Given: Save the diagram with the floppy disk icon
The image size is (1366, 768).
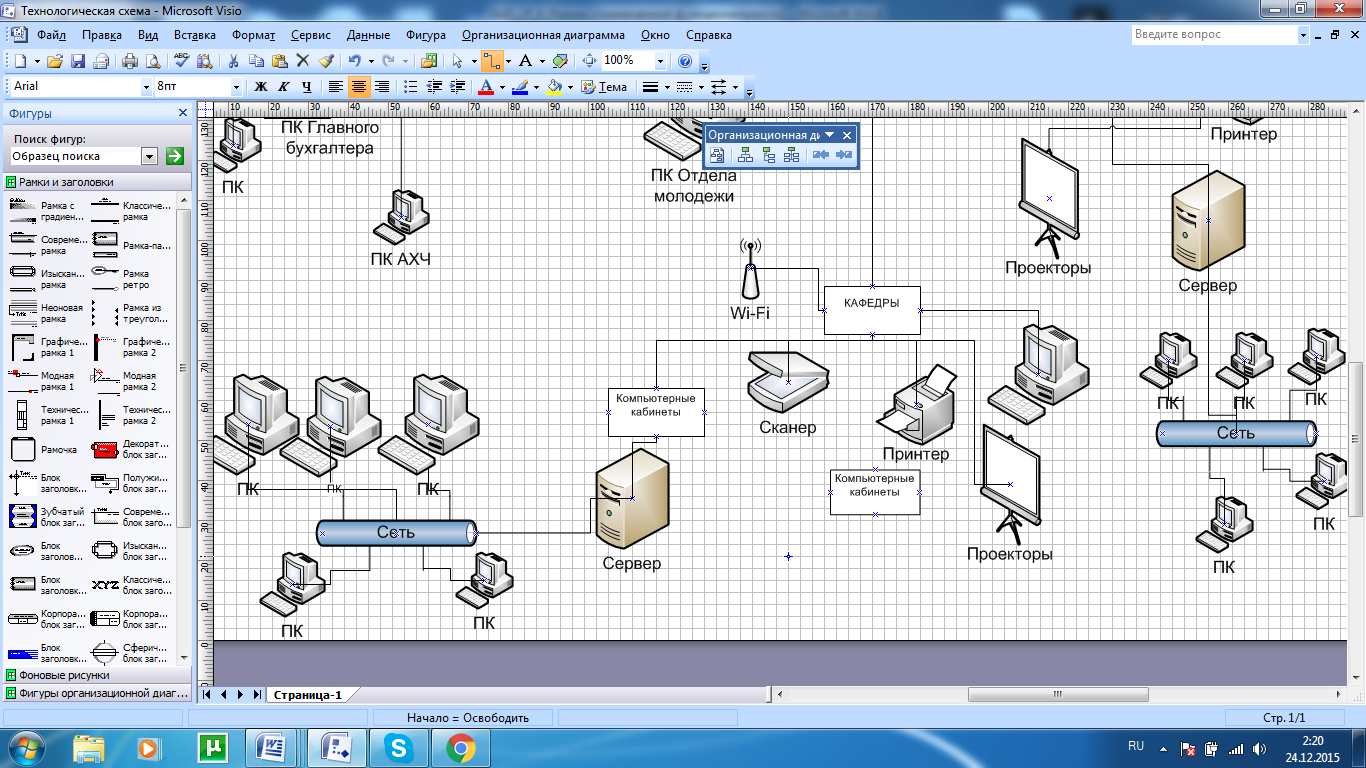Looking at the screenshot, I should [x=78, y=61].
